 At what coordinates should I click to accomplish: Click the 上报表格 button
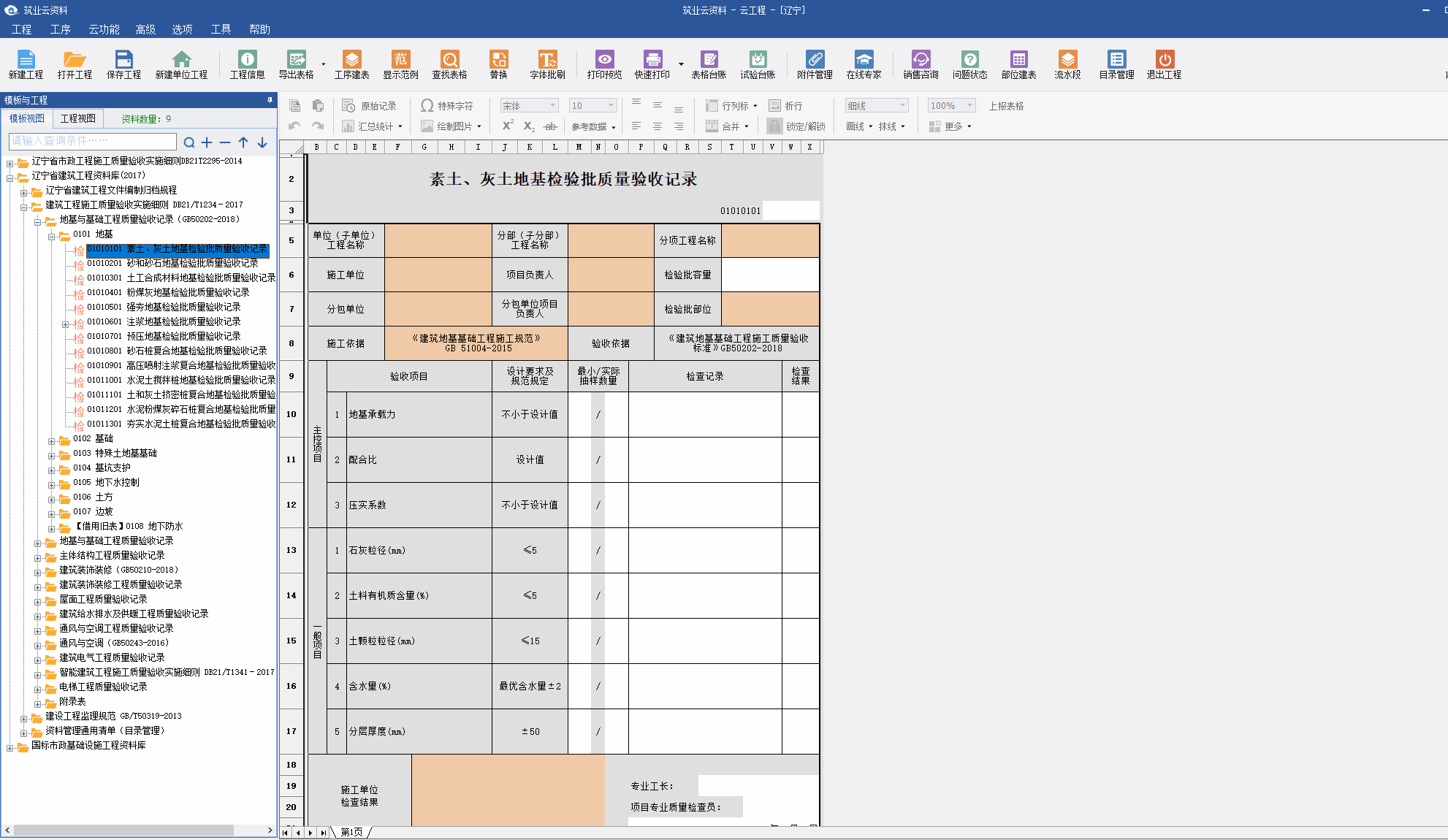[x=1007, y=105]
